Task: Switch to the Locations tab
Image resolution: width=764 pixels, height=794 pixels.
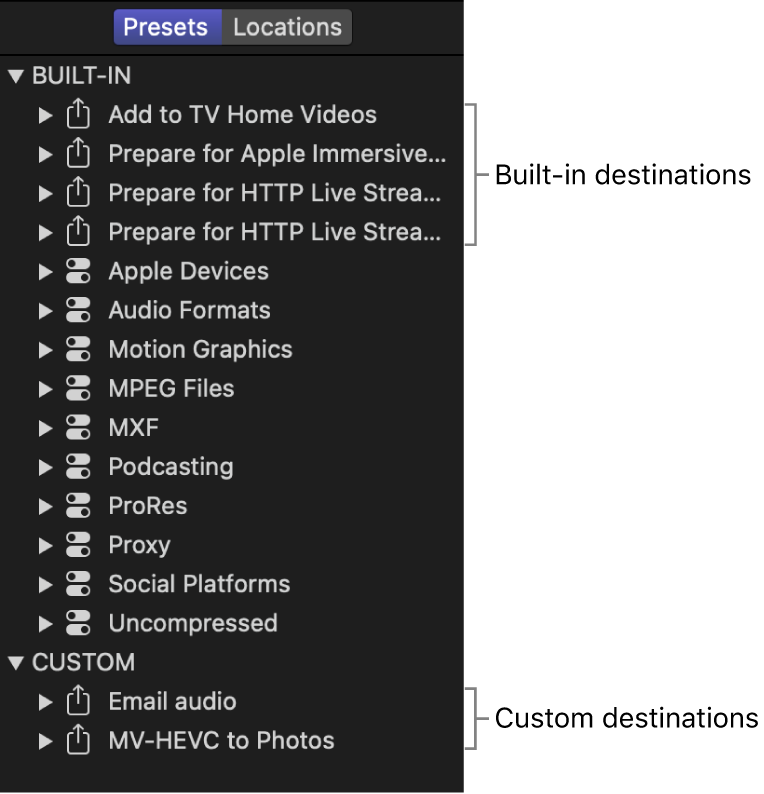Action: point(287,27)
